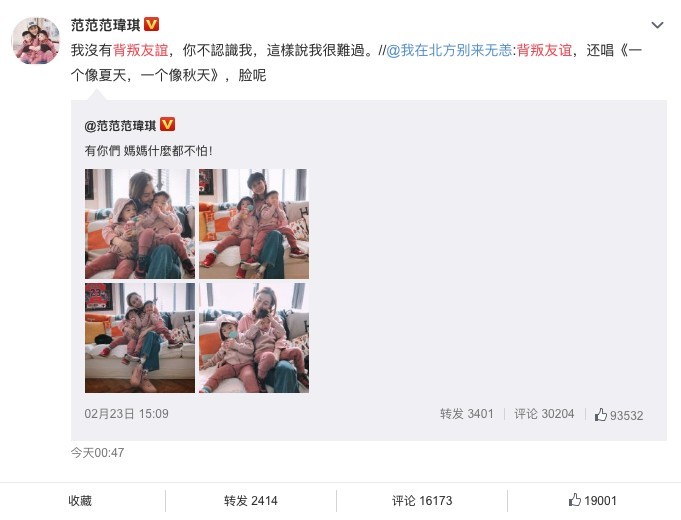
Task: Open the 范范范瑋琪 username at top
Action: coord(106,25)
